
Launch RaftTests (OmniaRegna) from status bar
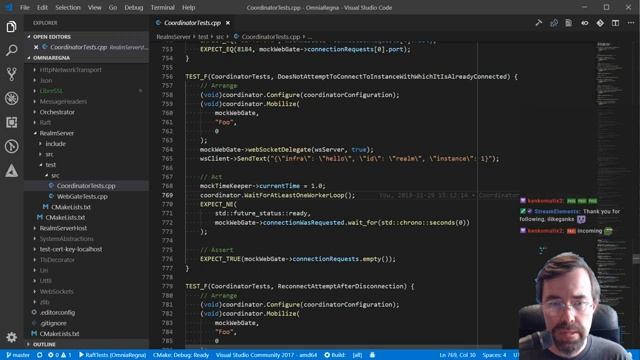tap(112, 355)
